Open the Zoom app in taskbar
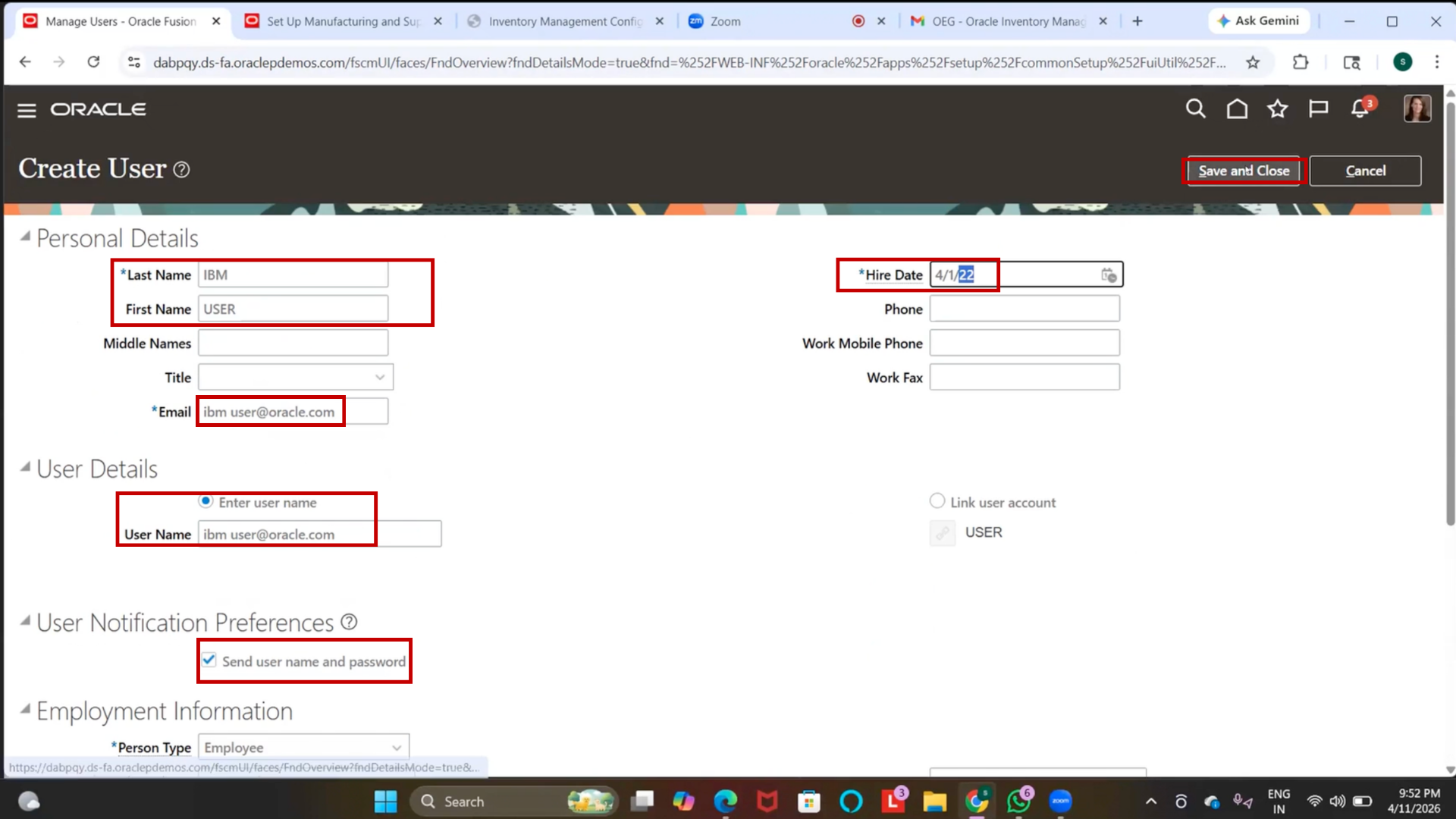 1060,802
